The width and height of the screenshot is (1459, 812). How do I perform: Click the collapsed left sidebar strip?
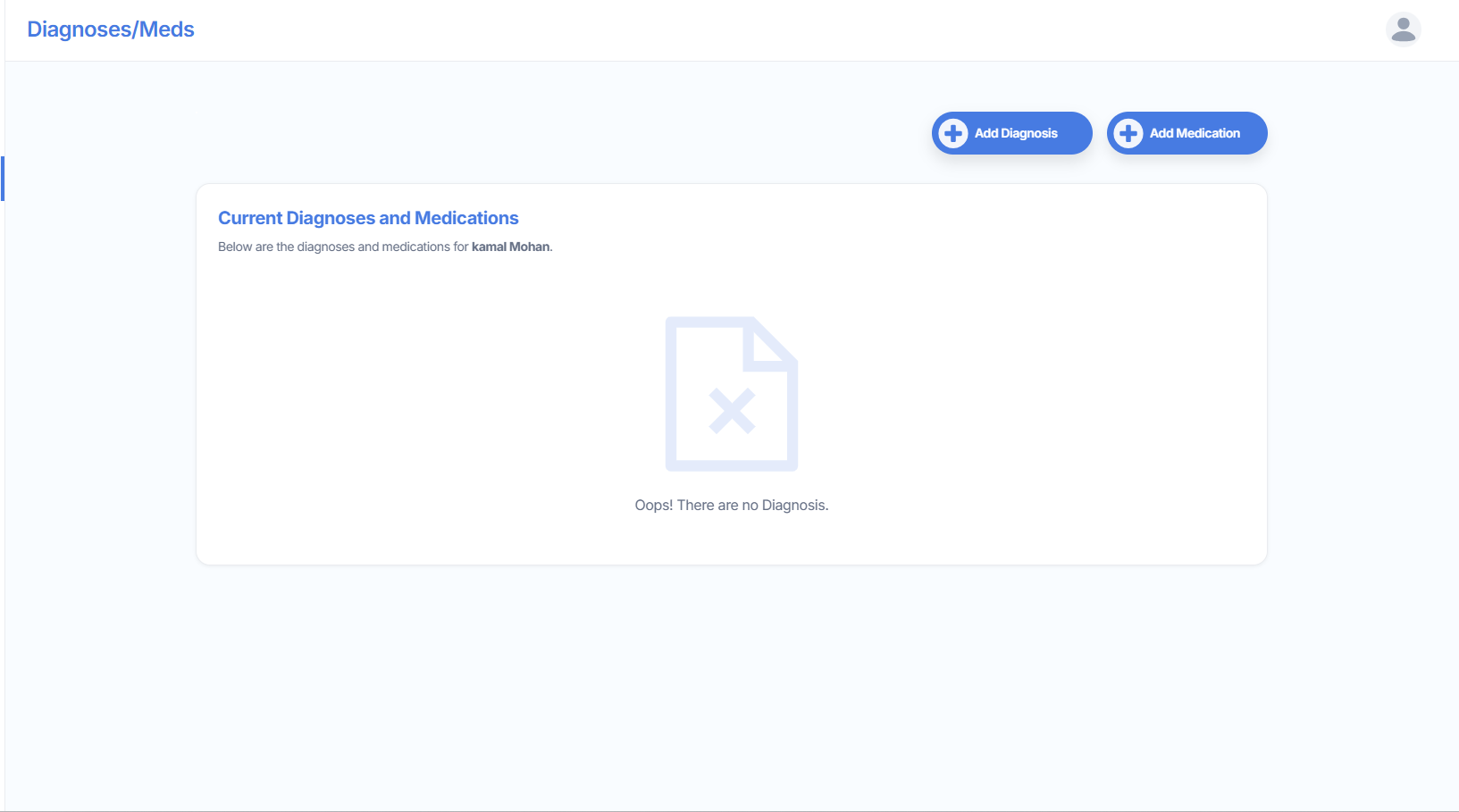tap(3, 447)
